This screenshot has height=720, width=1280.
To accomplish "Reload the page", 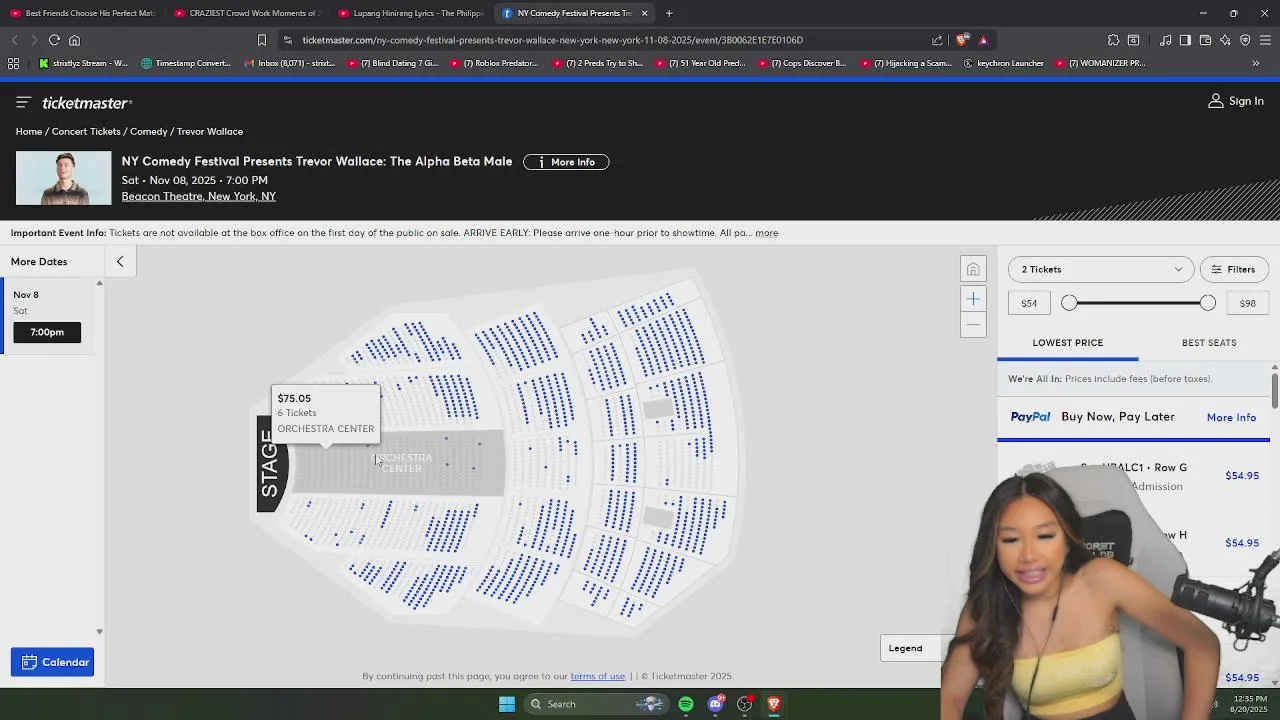I will [x=54, y=40].
